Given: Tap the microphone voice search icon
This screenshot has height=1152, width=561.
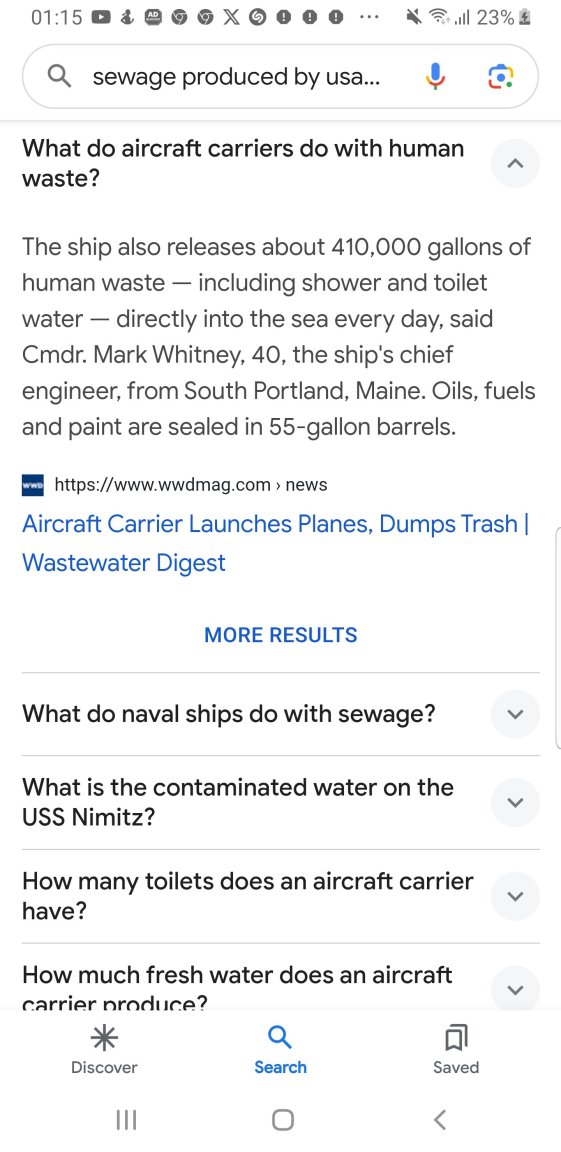Looking at the screenshot, I should click(435, 76).
